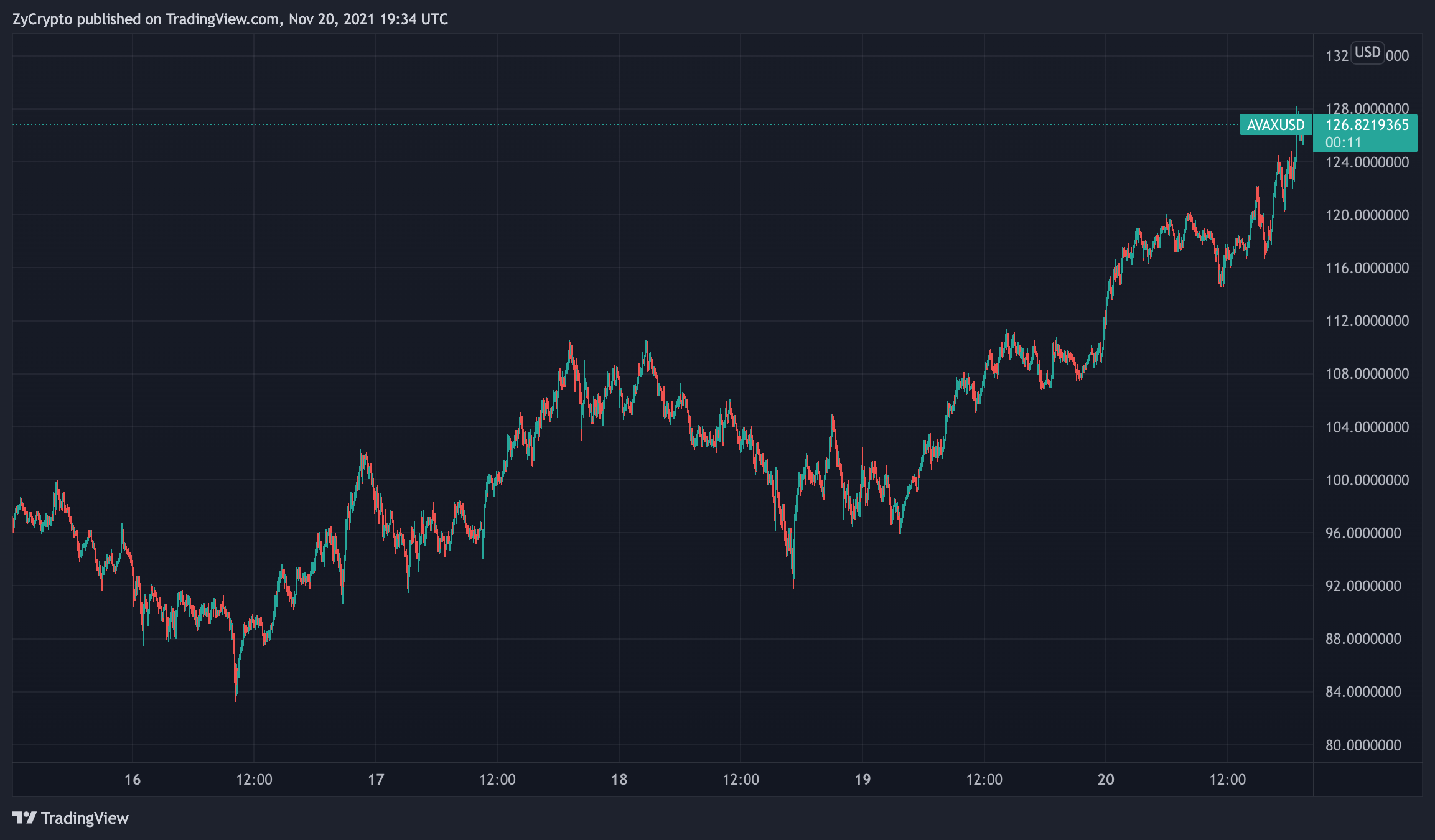Click the 100.0000000 price axis label
Viewport: 1435px width, 840px height.
pyautogui.click(x=1367, y=480)
